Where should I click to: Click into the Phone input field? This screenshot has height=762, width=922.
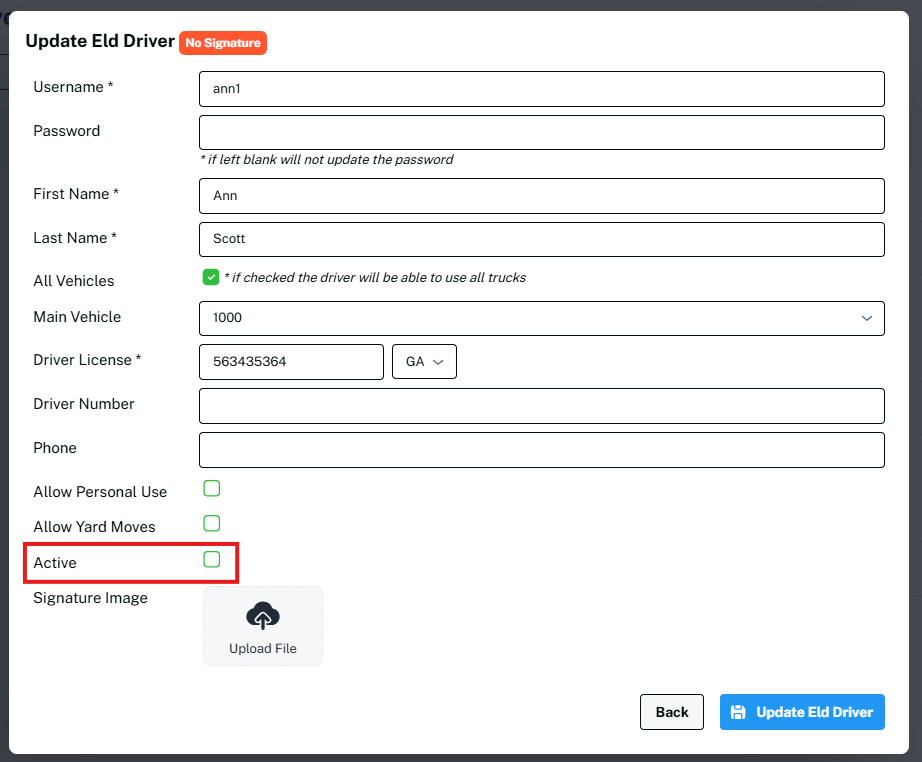click(x=541, y=450)
